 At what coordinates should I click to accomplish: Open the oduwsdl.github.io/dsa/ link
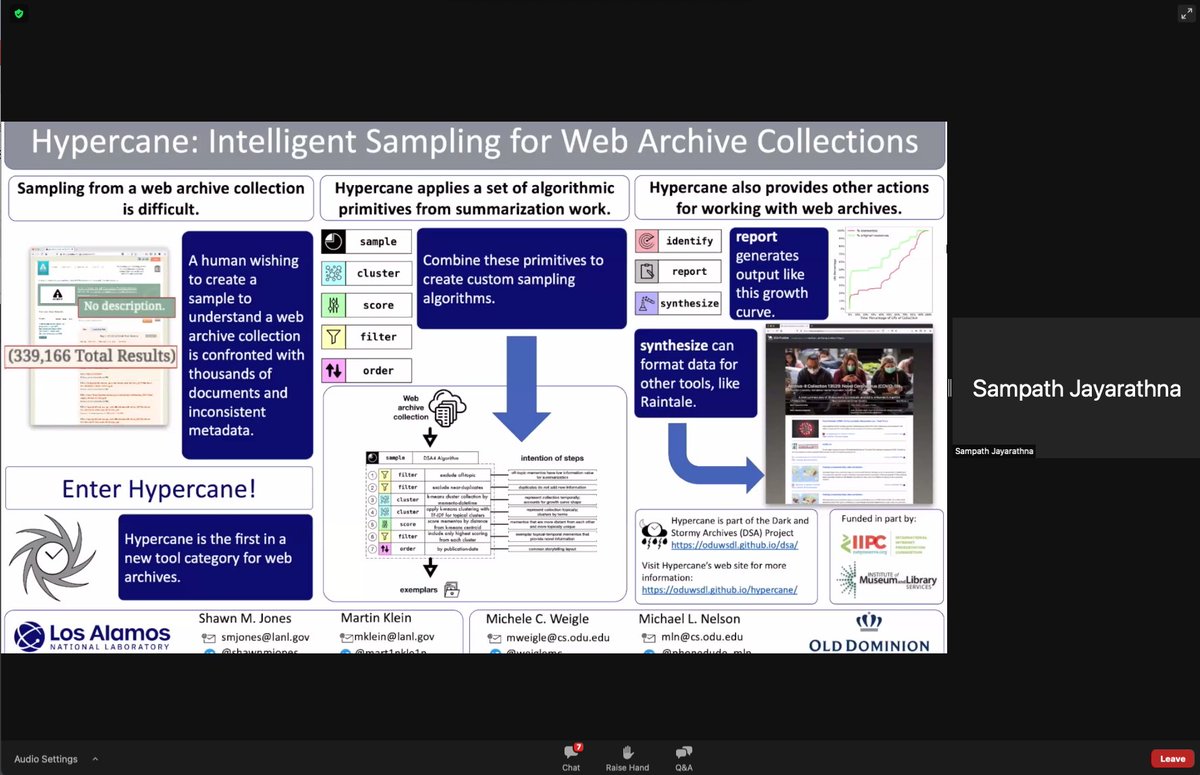click(x=734, y=545)
